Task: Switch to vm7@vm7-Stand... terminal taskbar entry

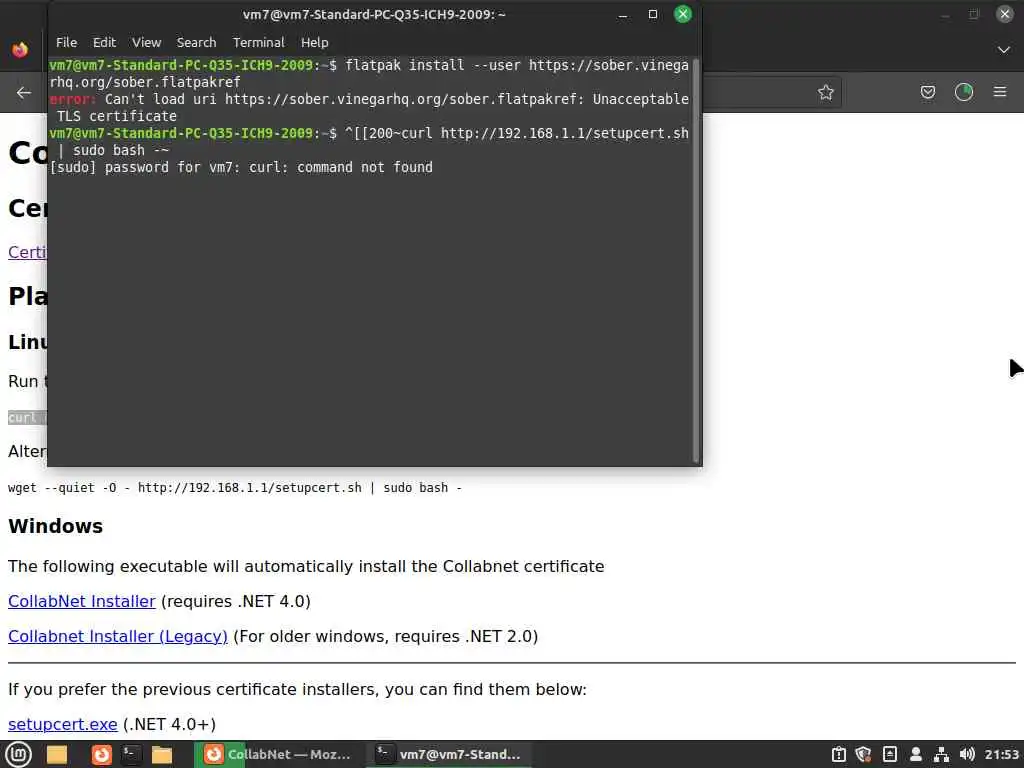Action: (449, 754)
